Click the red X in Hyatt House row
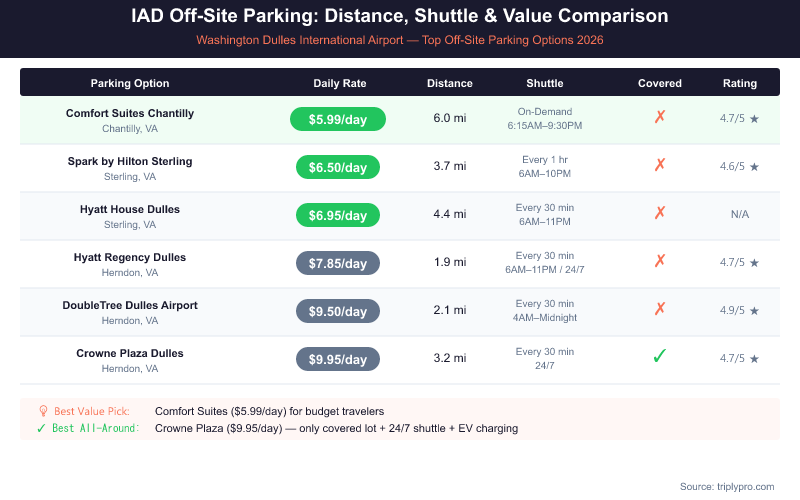Screen dimensions: 800x500 coord(660,214)
